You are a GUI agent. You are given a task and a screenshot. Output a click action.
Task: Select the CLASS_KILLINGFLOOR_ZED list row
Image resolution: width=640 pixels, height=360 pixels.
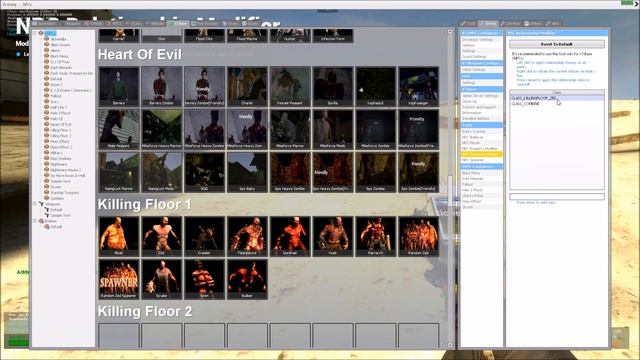tap(557, 98)
